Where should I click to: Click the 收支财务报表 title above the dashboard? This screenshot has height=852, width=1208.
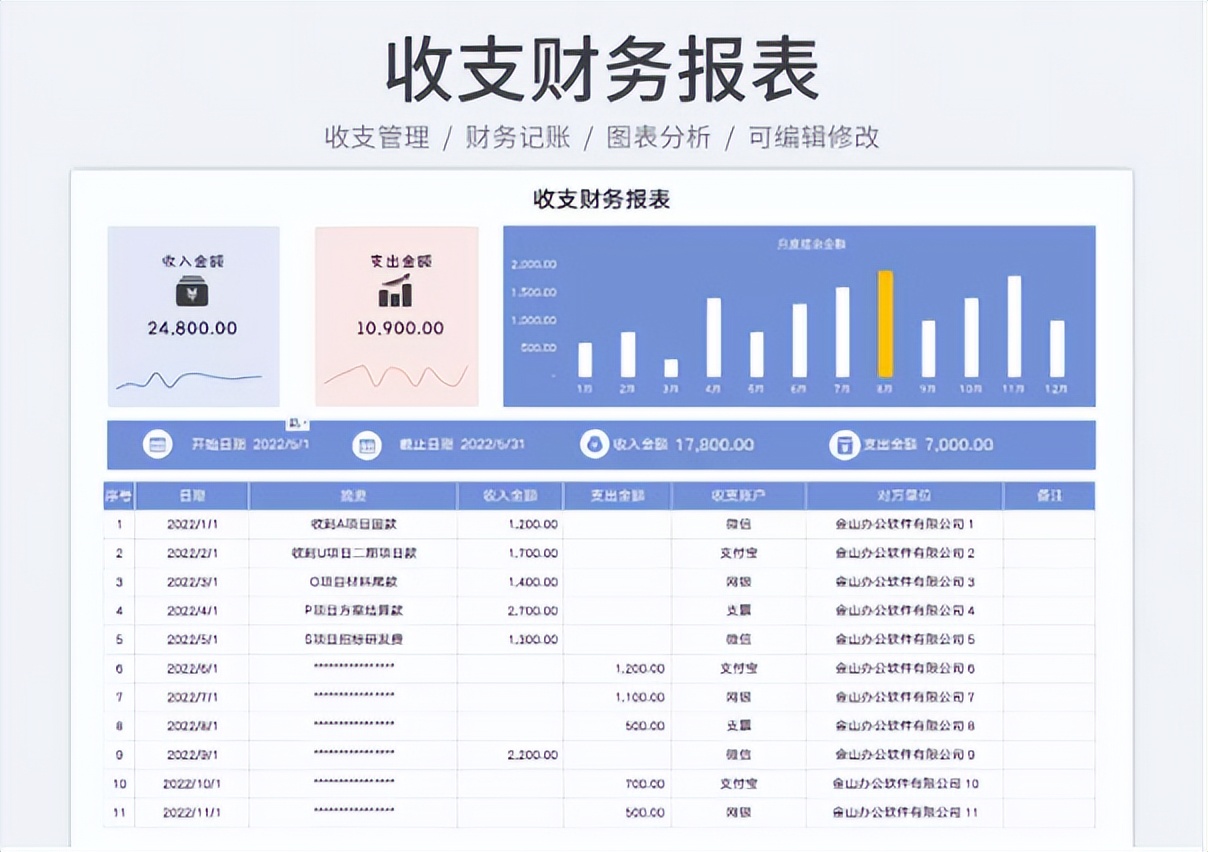click(604, 199)
